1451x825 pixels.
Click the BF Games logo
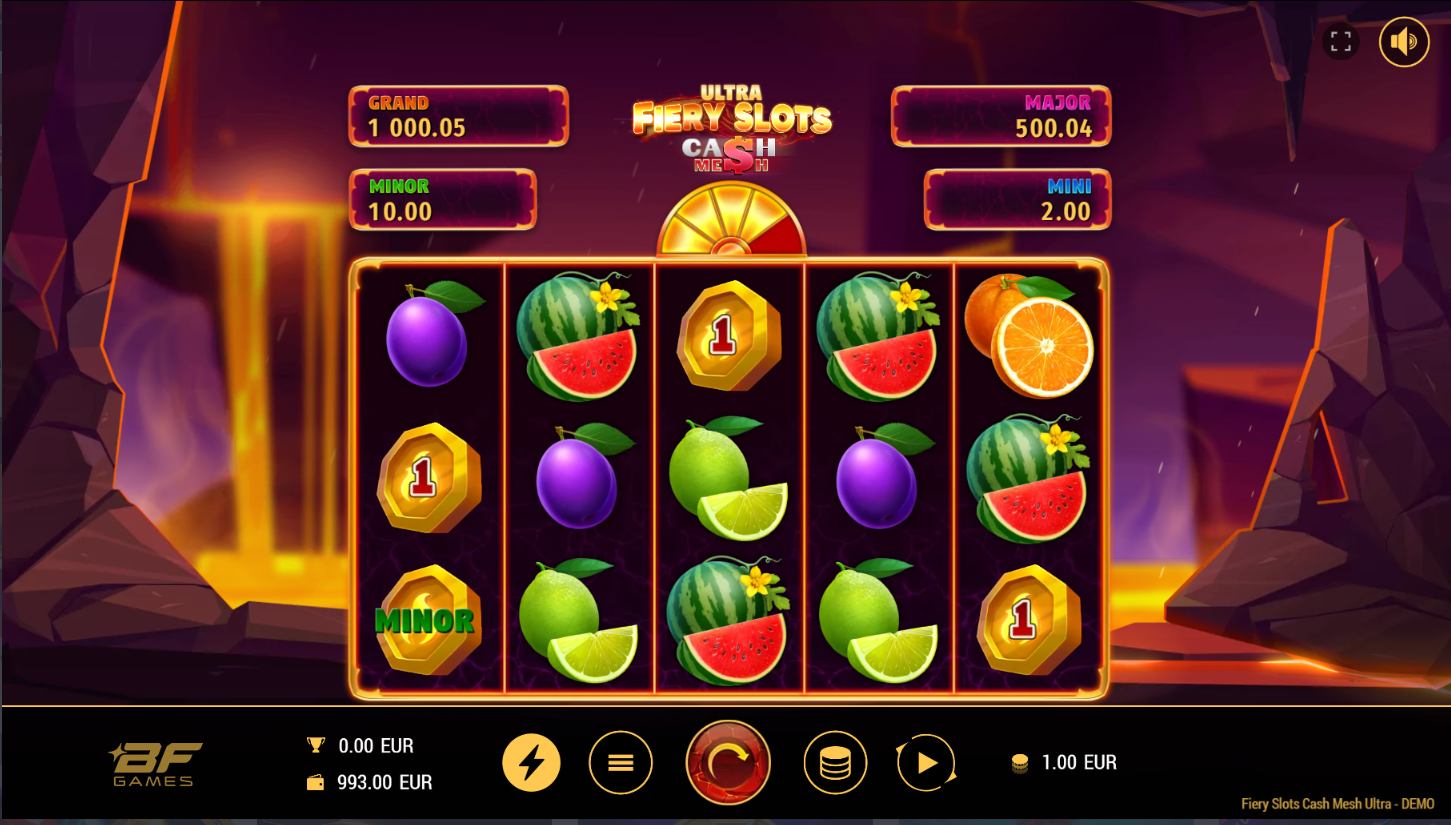coord(155,764)
